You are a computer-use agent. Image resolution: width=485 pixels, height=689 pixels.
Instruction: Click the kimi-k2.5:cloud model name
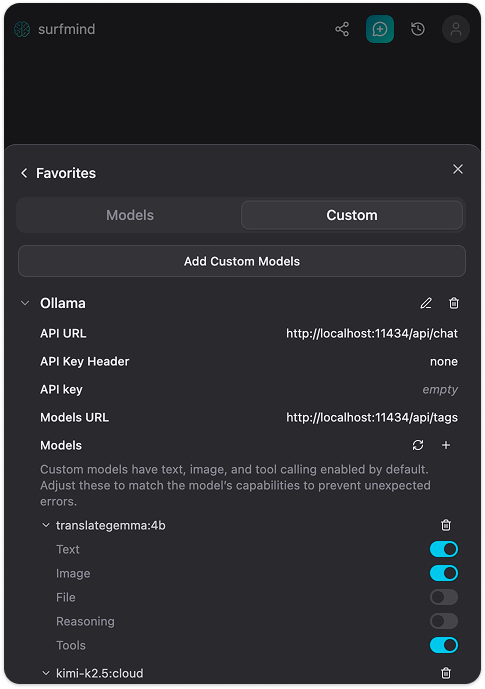point(100,673)
